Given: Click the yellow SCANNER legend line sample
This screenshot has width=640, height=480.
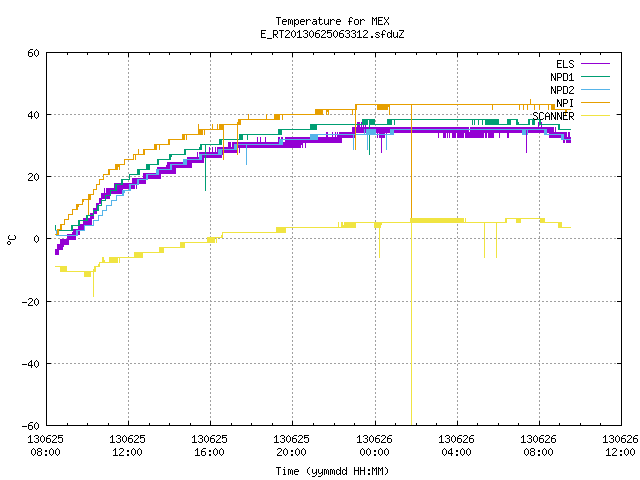Looking at the screenshot, I should pyautogui.click(x=596, y=116).
